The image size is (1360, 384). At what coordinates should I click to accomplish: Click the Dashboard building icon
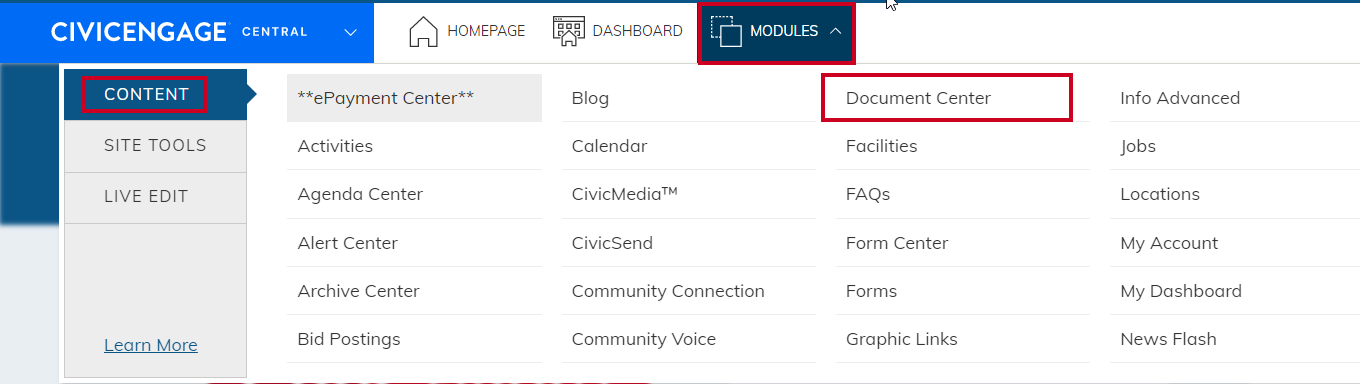click(x=568, y=31)
